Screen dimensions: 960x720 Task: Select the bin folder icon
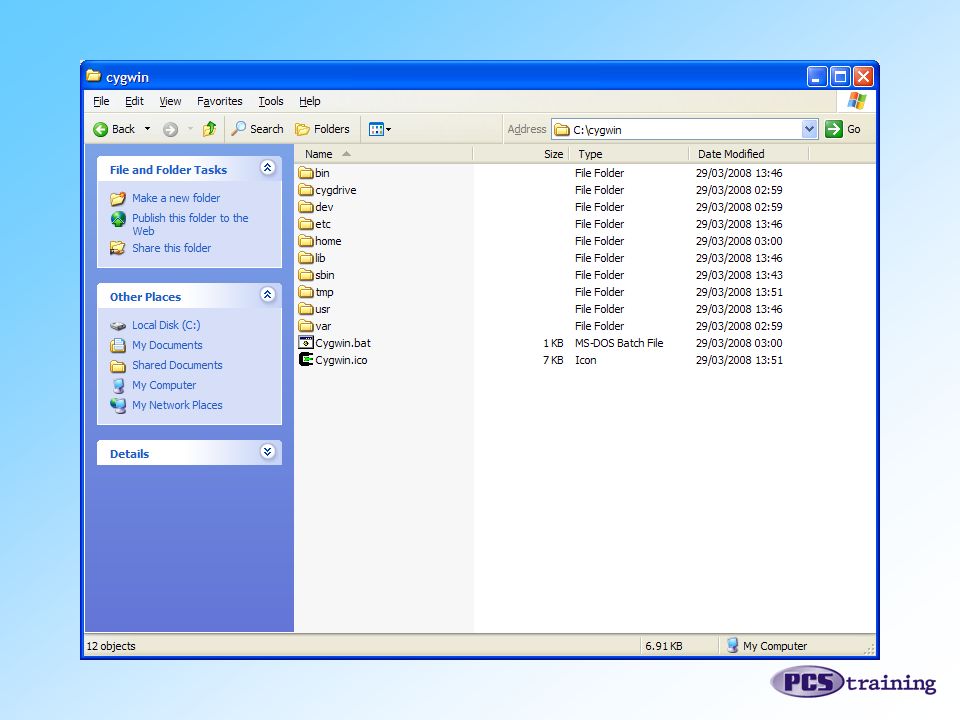pyautogui.click(x=306, y=173)
